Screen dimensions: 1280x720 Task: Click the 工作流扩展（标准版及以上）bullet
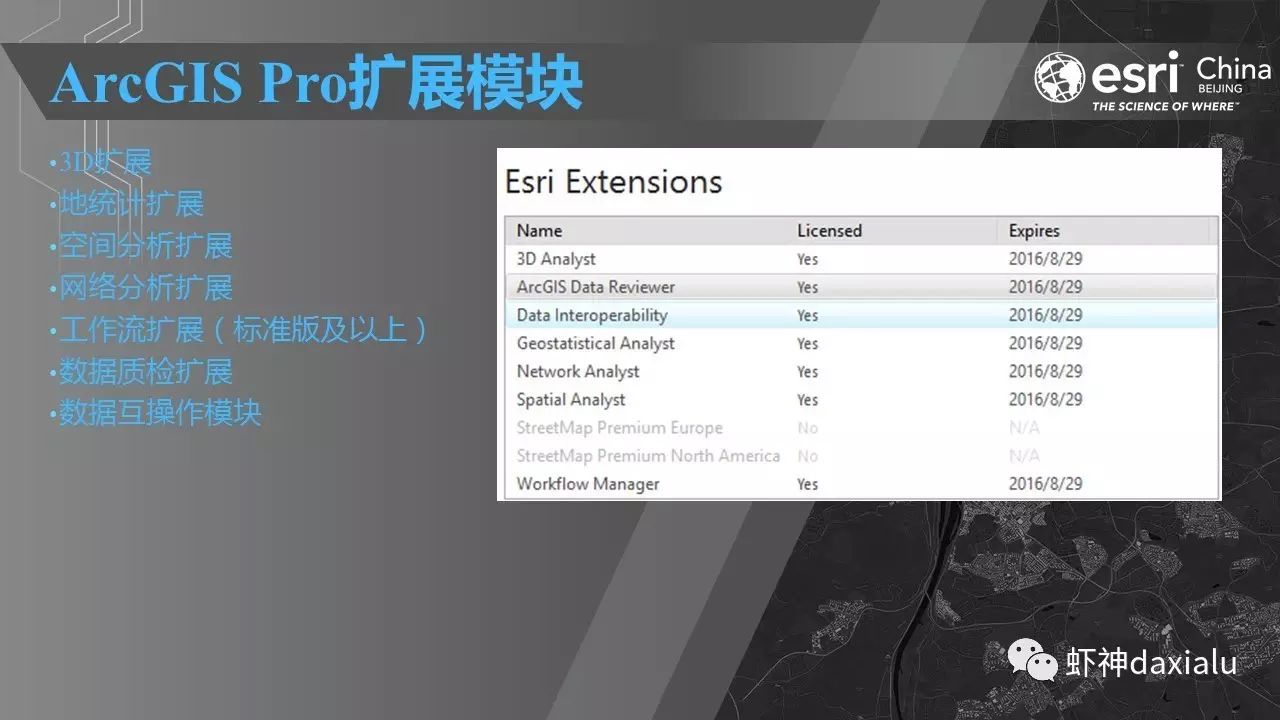tap(243, 329)
